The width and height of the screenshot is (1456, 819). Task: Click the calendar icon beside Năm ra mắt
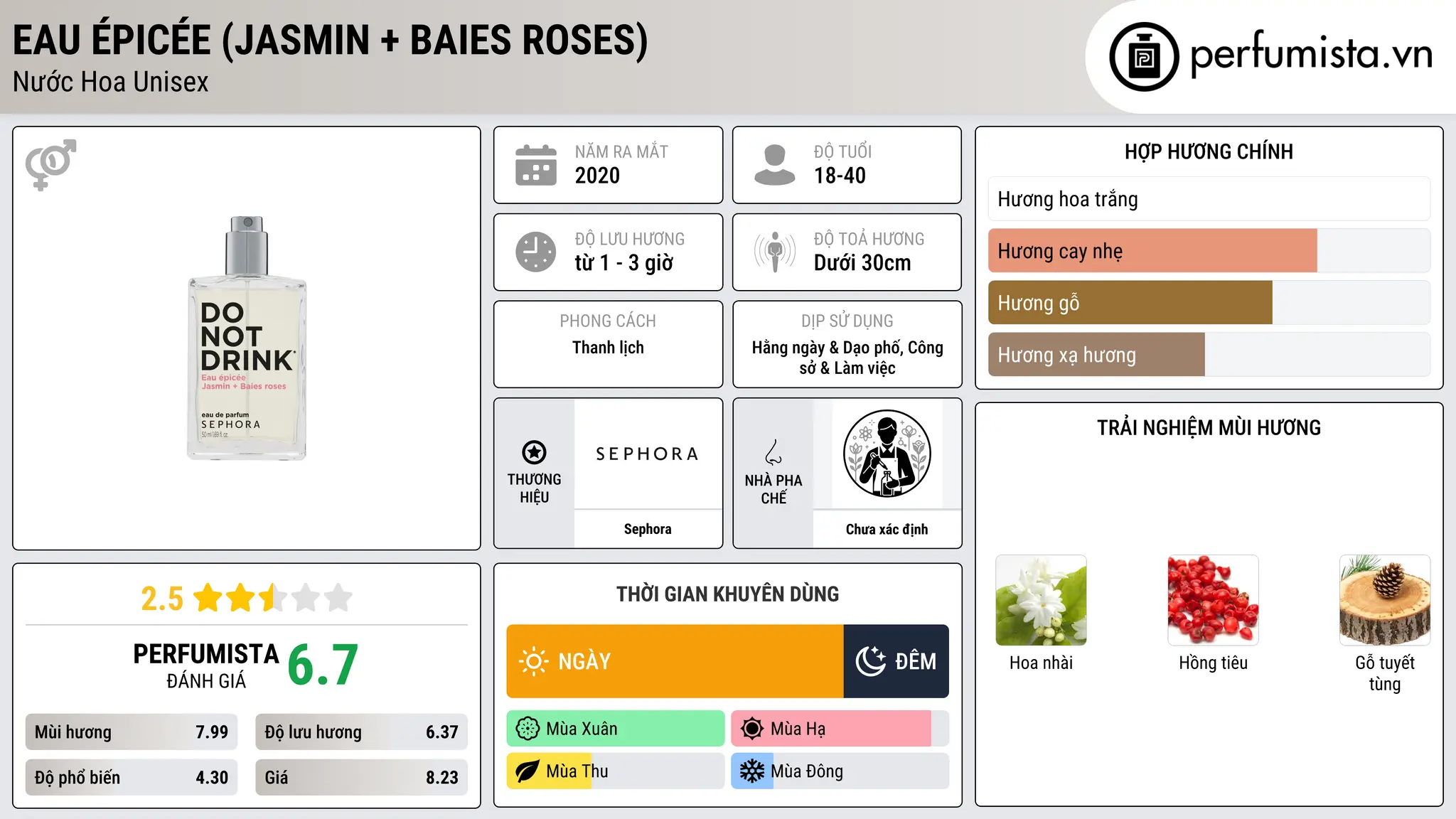(536, 165)
